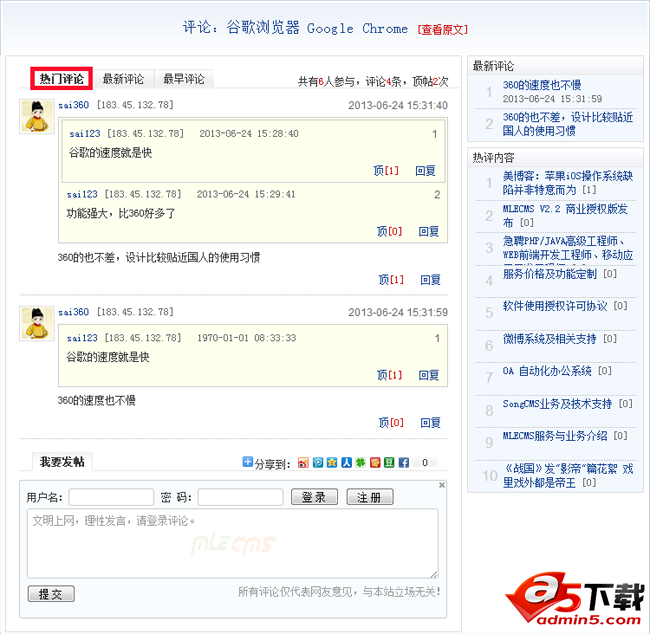
Task: Open the 查看原文 link in the title
Action: 442,30
